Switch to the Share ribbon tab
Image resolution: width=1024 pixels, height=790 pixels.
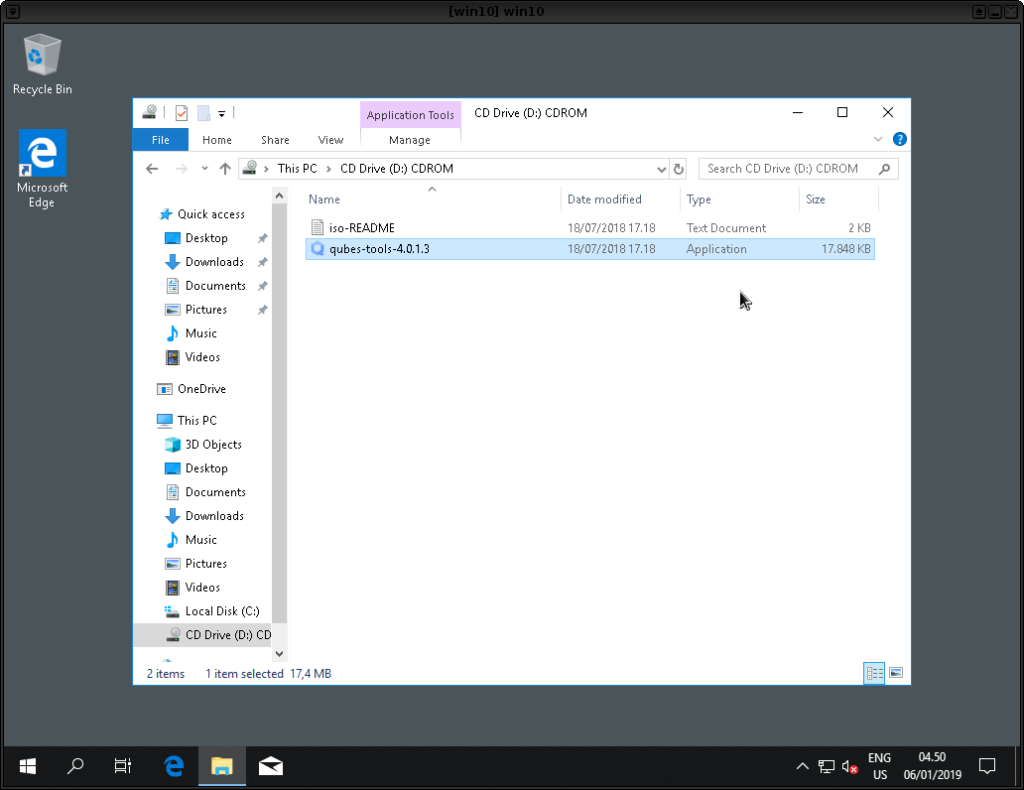tap(275, 140)
